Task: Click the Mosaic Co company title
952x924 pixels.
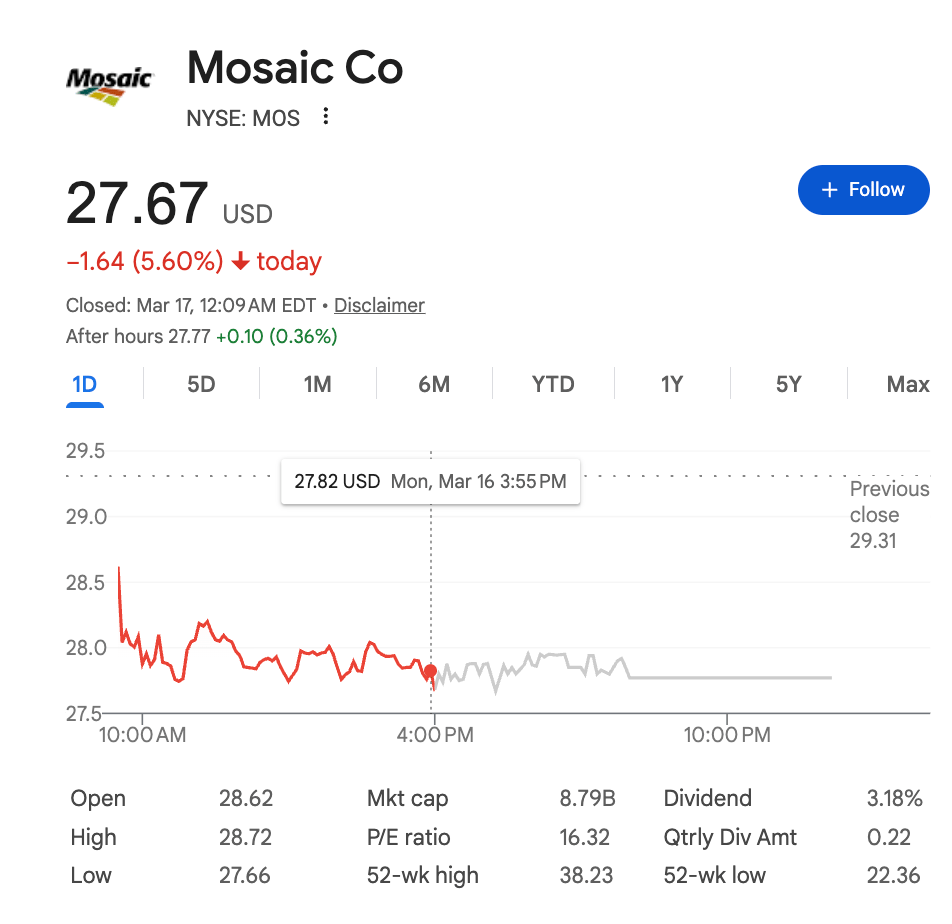Action: pos(295,67)
